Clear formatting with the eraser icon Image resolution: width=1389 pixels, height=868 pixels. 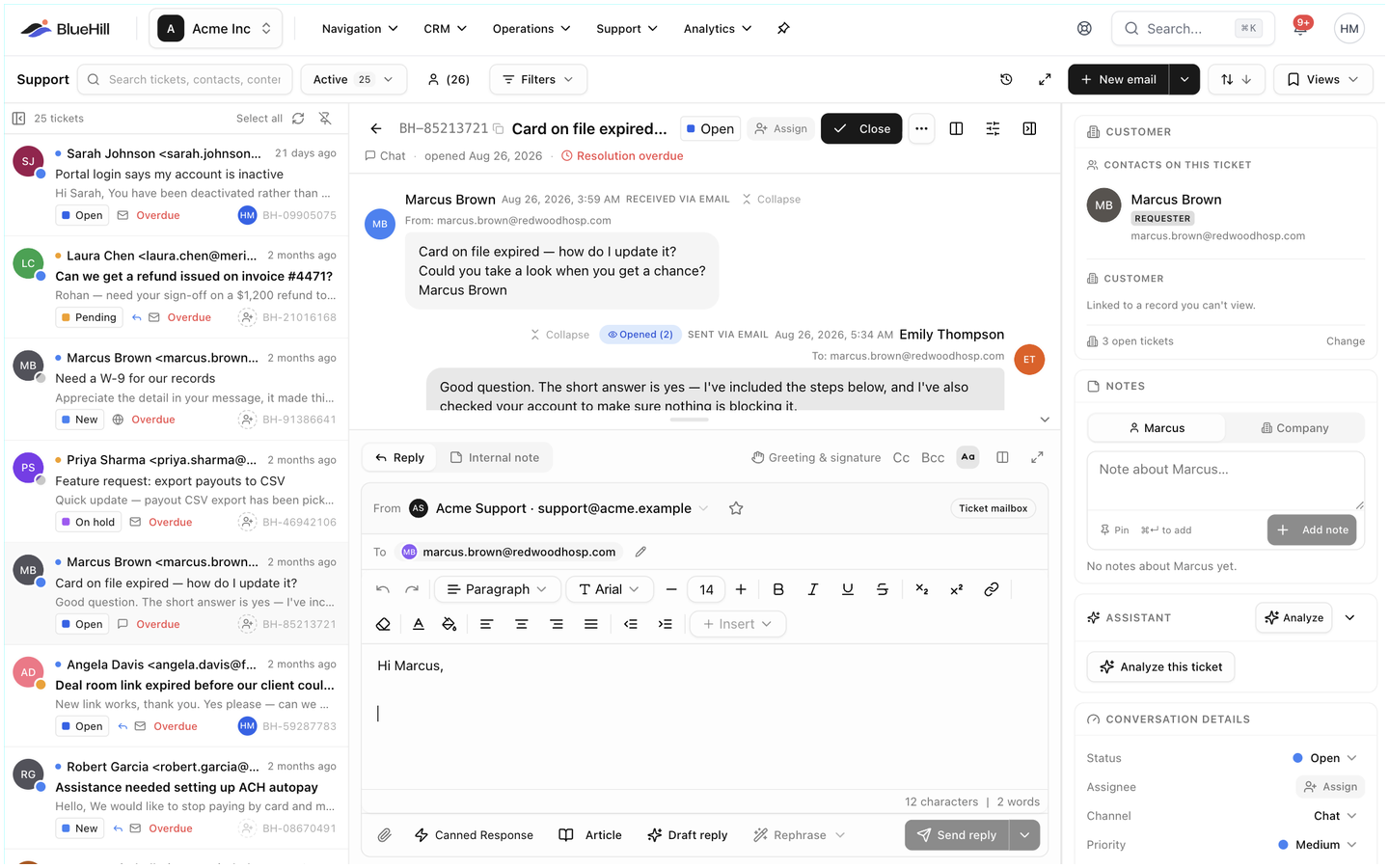(383, 624)
